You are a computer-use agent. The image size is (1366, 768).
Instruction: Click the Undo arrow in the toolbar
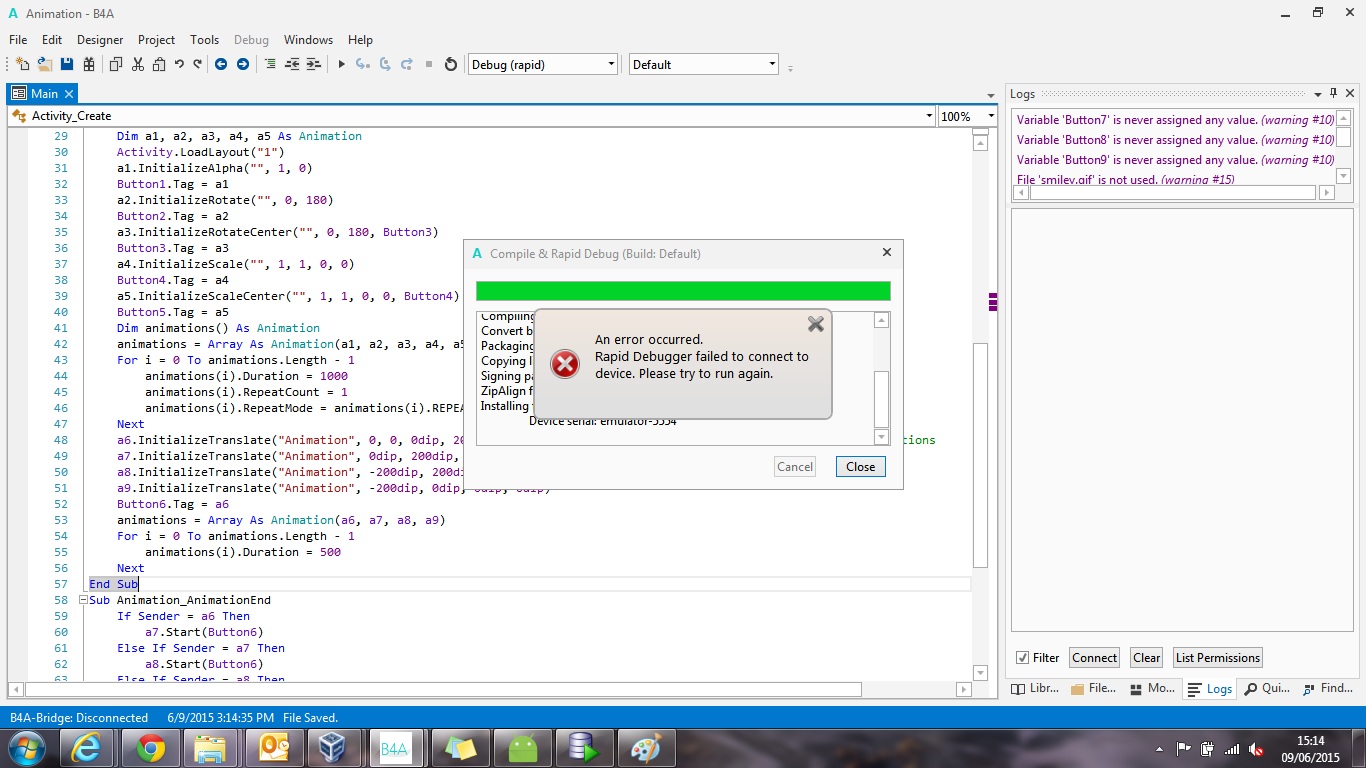(179, 64)
